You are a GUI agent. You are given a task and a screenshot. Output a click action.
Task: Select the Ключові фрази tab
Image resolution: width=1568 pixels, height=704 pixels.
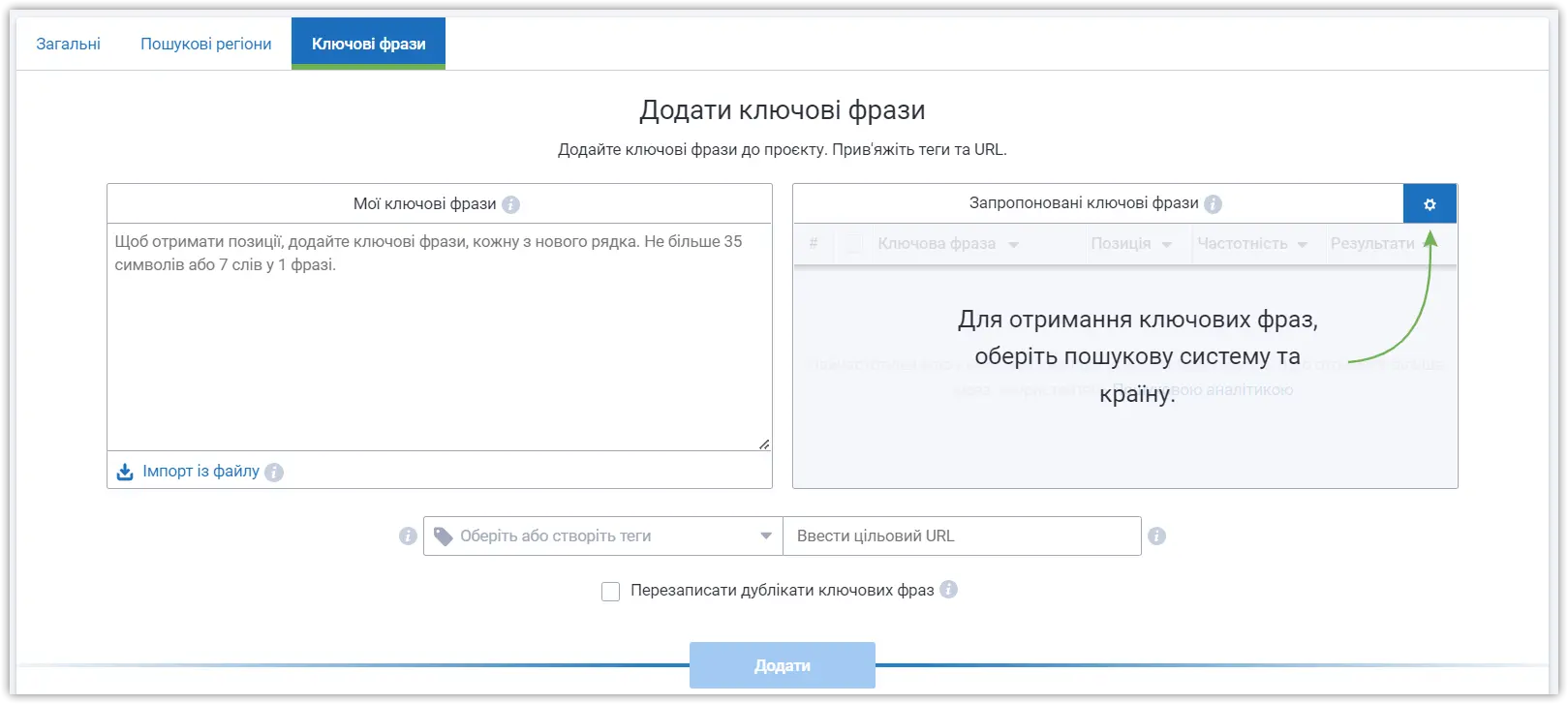(368, 44)
